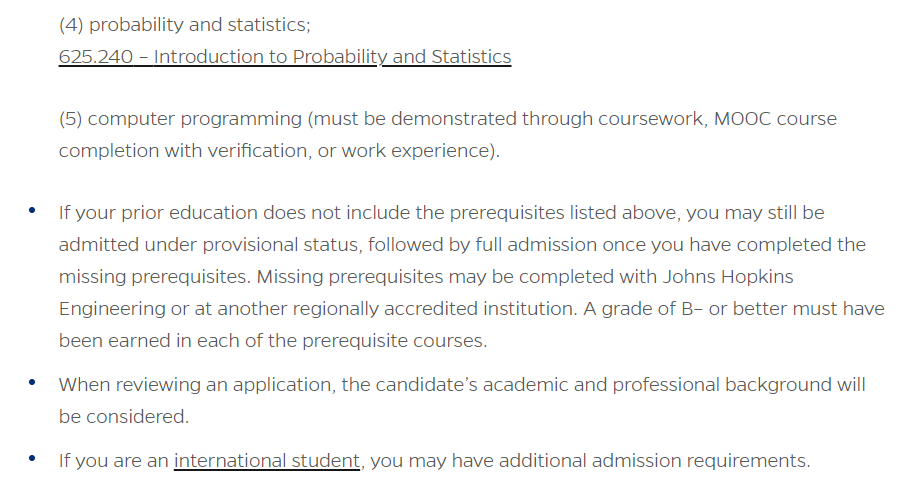This screenshot has width=911, height=500.
Task: Click the "MOOC course" text
Action: tap(775, 119)
